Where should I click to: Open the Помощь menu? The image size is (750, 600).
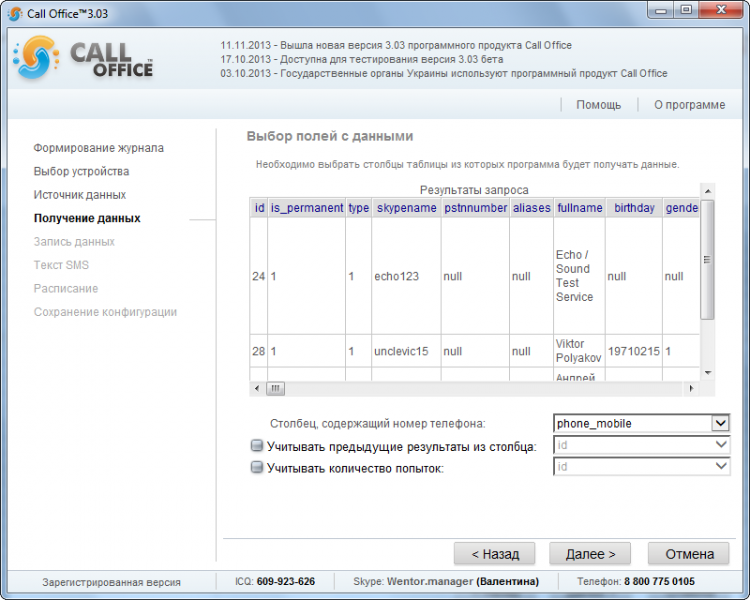point(598,105)
